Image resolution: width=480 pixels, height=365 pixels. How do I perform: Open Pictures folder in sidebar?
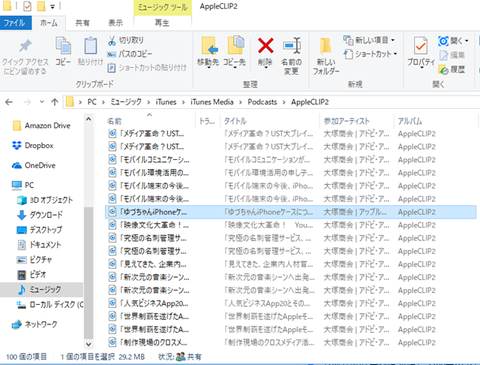coord(35,260)
